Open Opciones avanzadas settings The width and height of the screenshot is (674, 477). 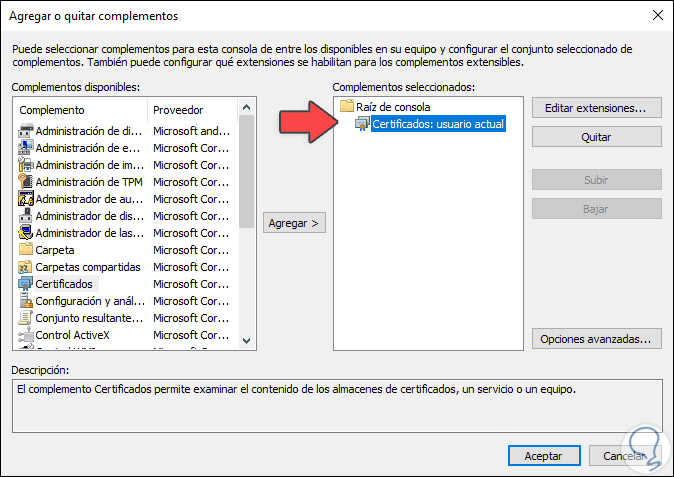pyautogui.click(x=596, y=339)
